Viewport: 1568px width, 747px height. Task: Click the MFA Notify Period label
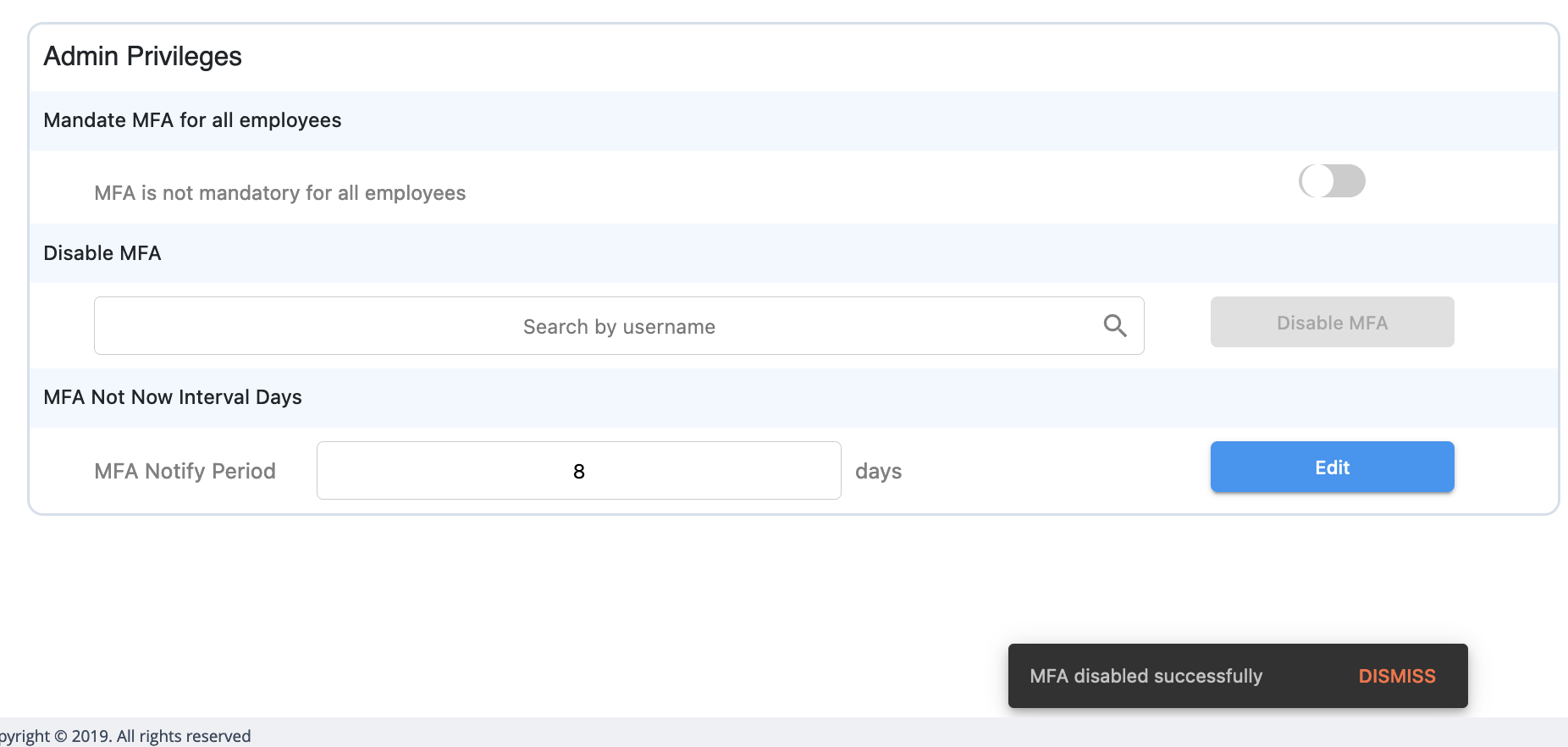(185, 471)
